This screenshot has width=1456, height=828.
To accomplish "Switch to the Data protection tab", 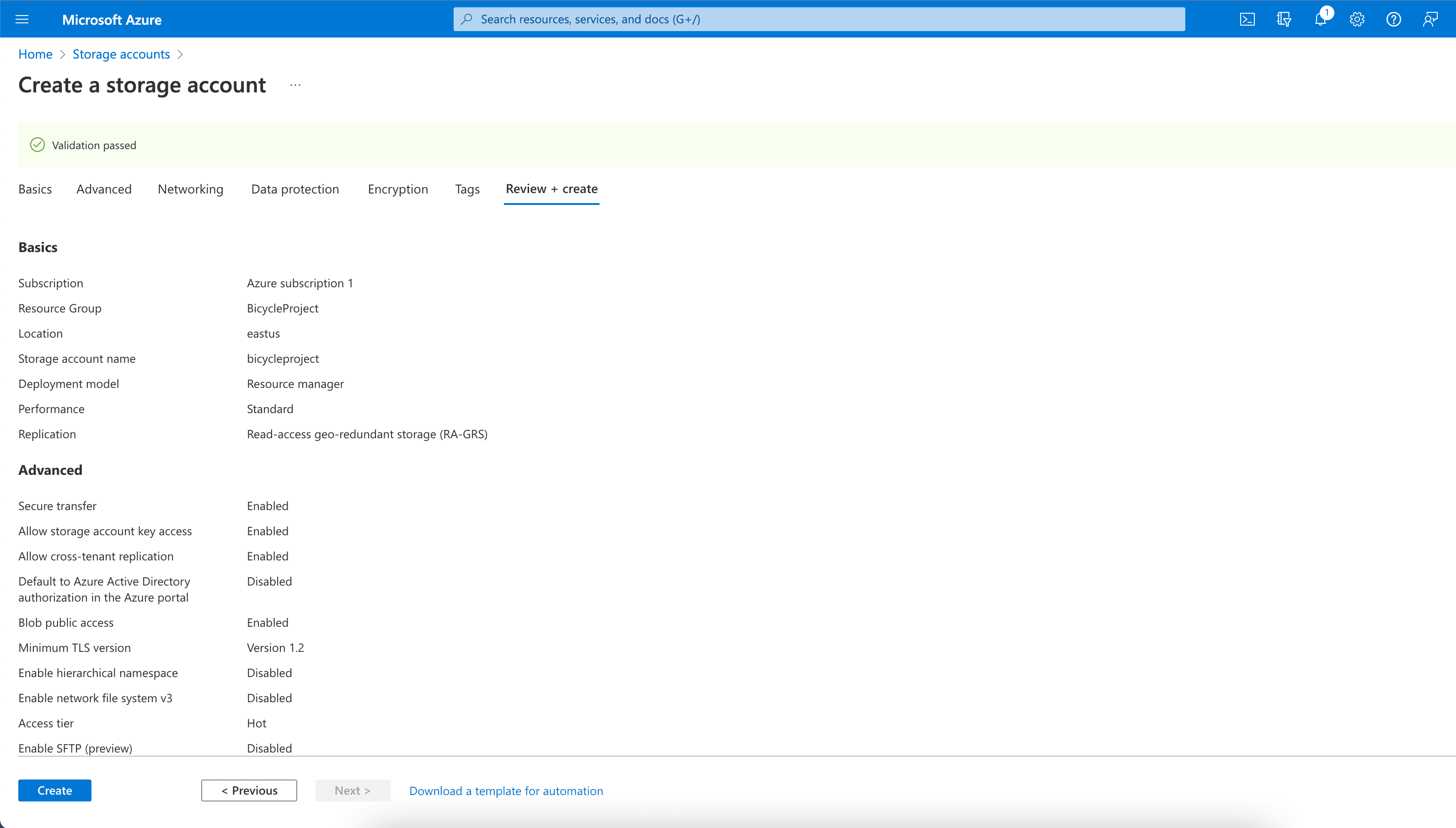I will click(295, 189).
